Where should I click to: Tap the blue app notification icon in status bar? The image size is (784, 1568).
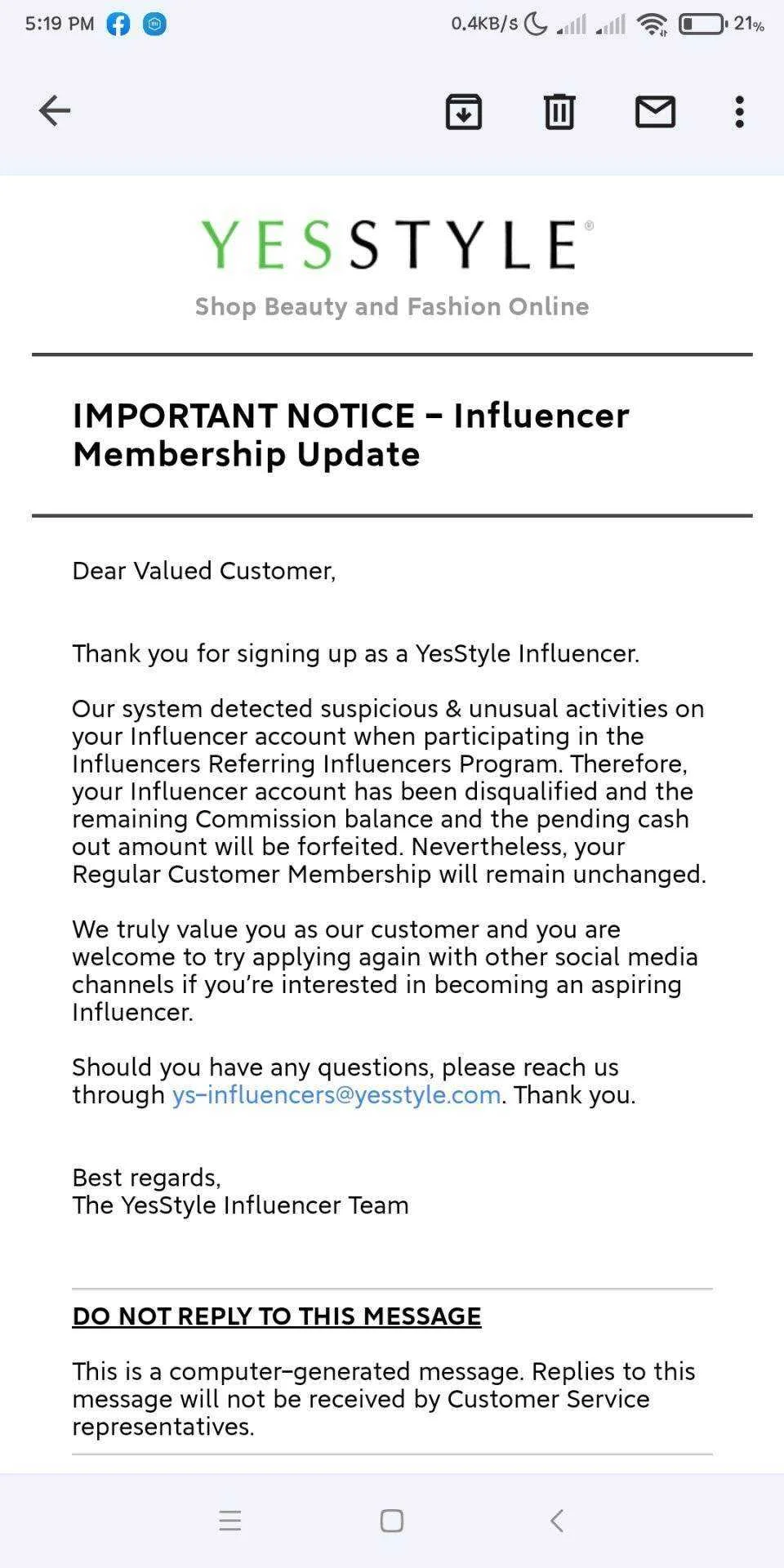click(x=154, y=24)
